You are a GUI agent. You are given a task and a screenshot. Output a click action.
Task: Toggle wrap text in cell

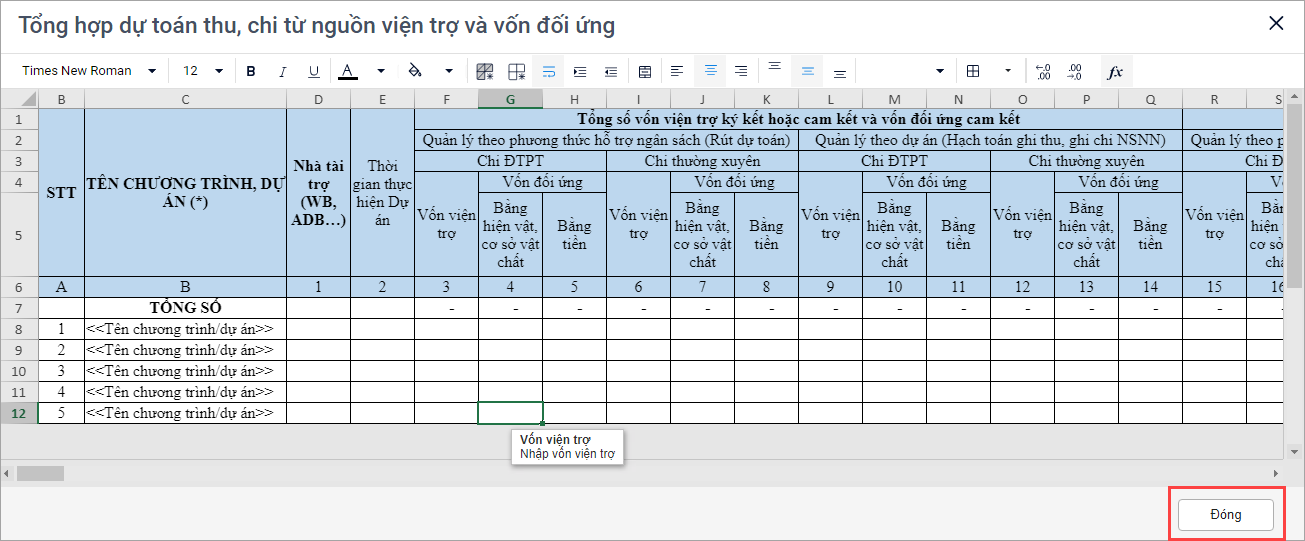tap(548, 71)
